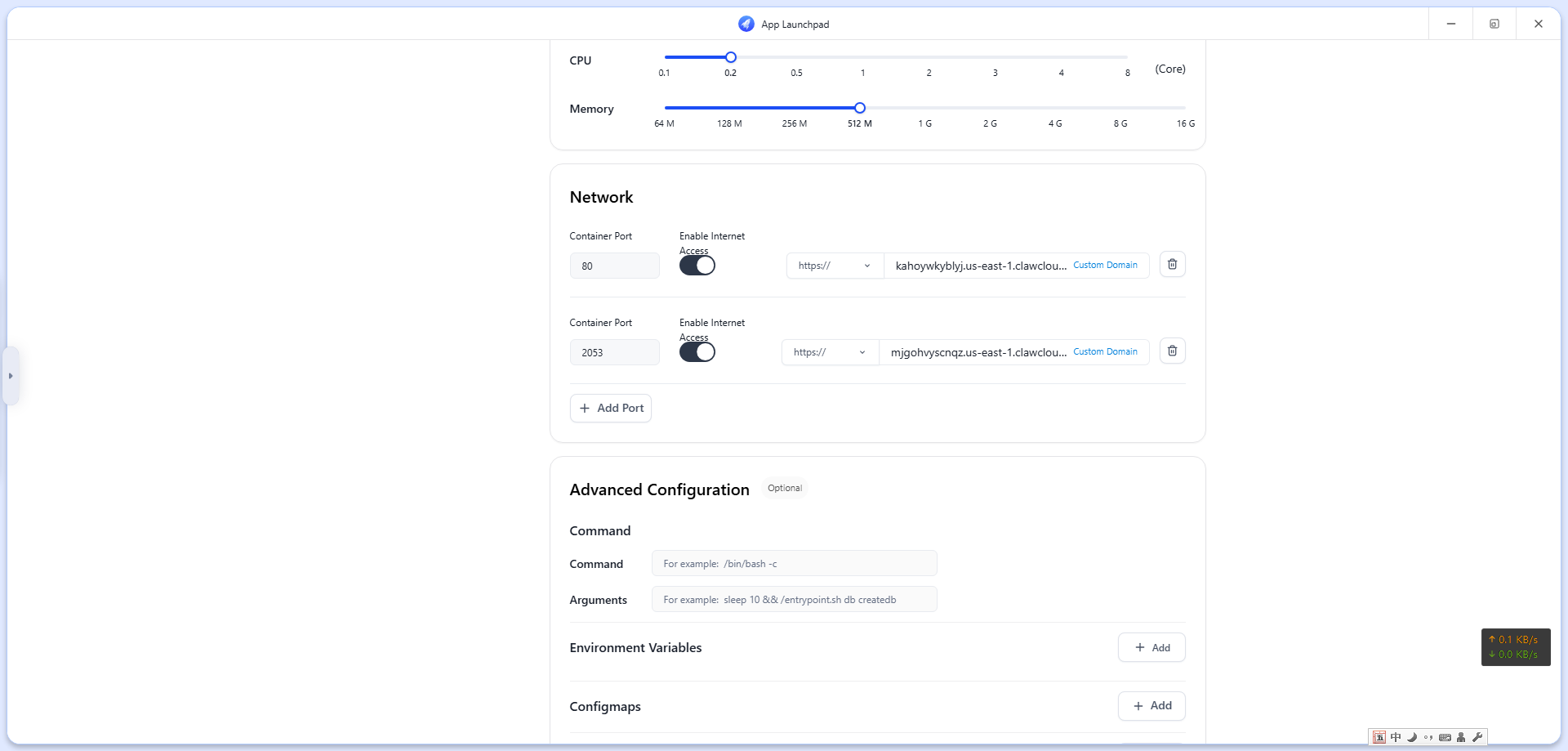
Task: Click the Network section heading
Action: click(x=601, y=197)
